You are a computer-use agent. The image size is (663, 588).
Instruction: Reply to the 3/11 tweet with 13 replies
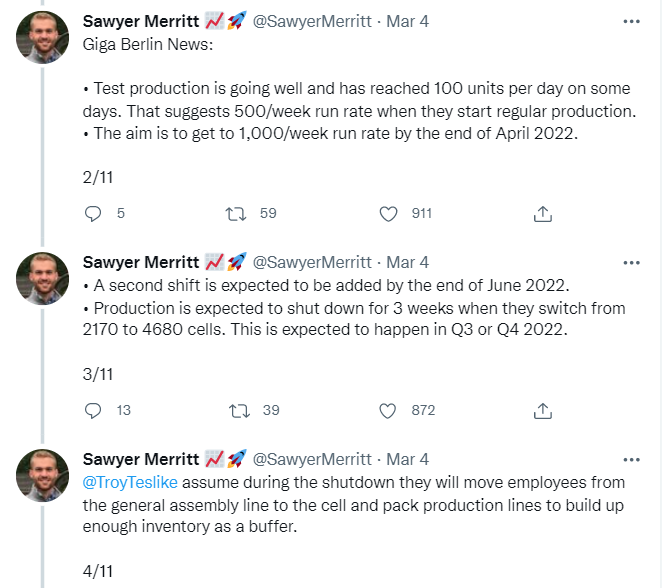coord(93,410)
